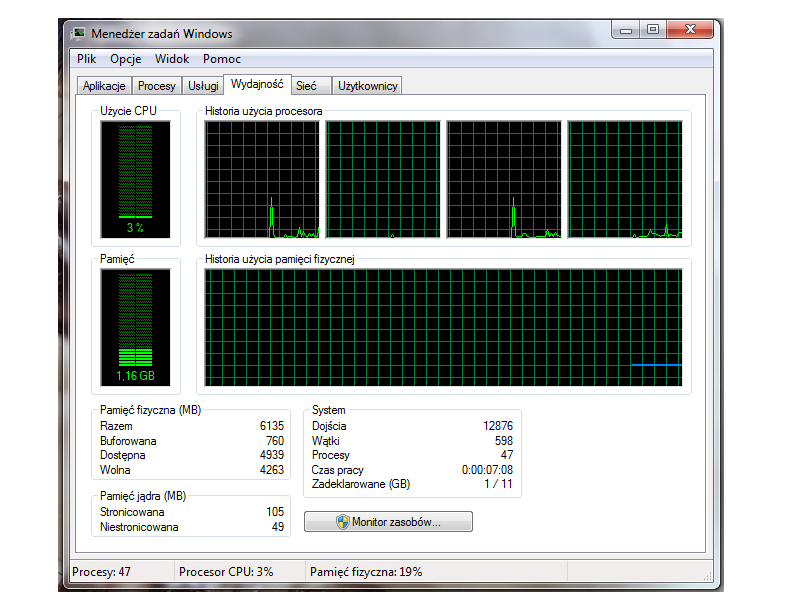Screen dimensions: 800x600
Task: Click the Użycie CPU 3% gauge
Action: 135,179
